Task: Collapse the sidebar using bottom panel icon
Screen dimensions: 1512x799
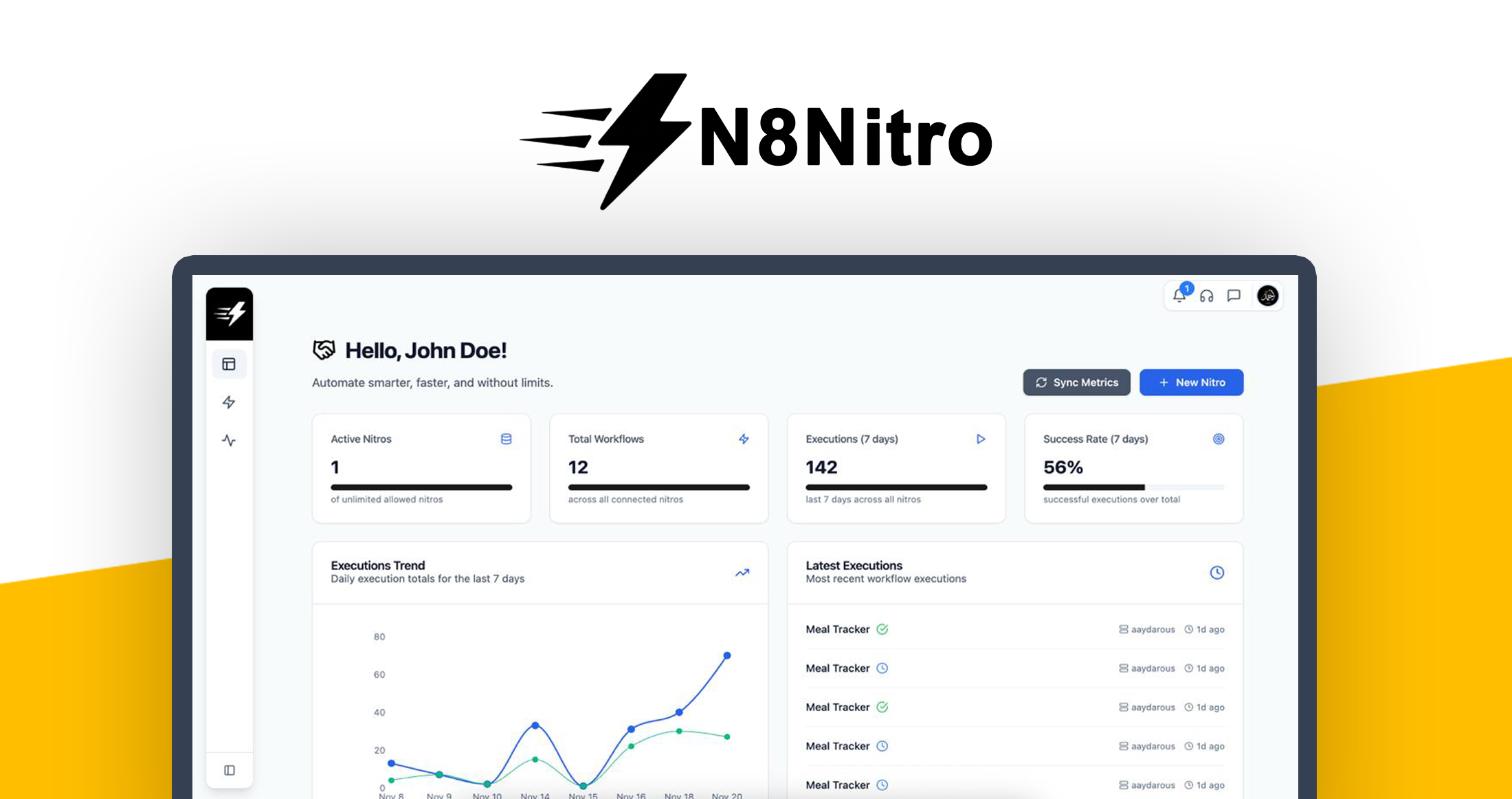Action: coord(230,770)
